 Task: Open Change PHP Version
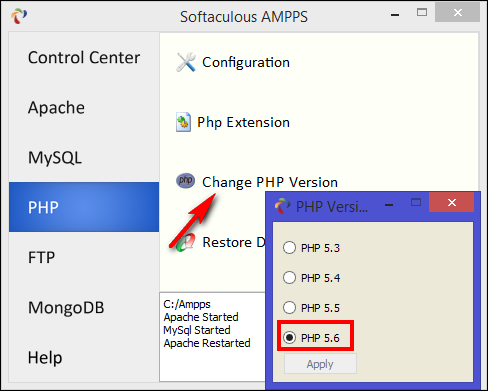[270, 182]
